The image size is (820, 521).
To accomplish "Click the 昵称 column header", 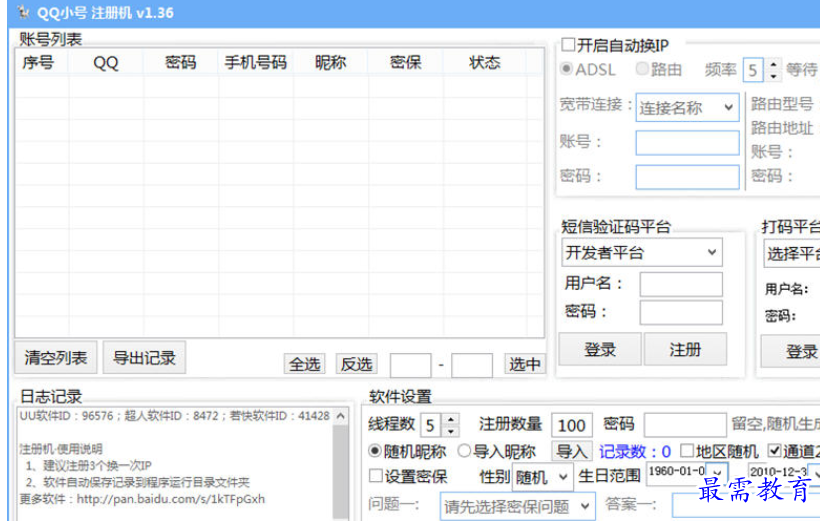I will (x=331, y=63).
